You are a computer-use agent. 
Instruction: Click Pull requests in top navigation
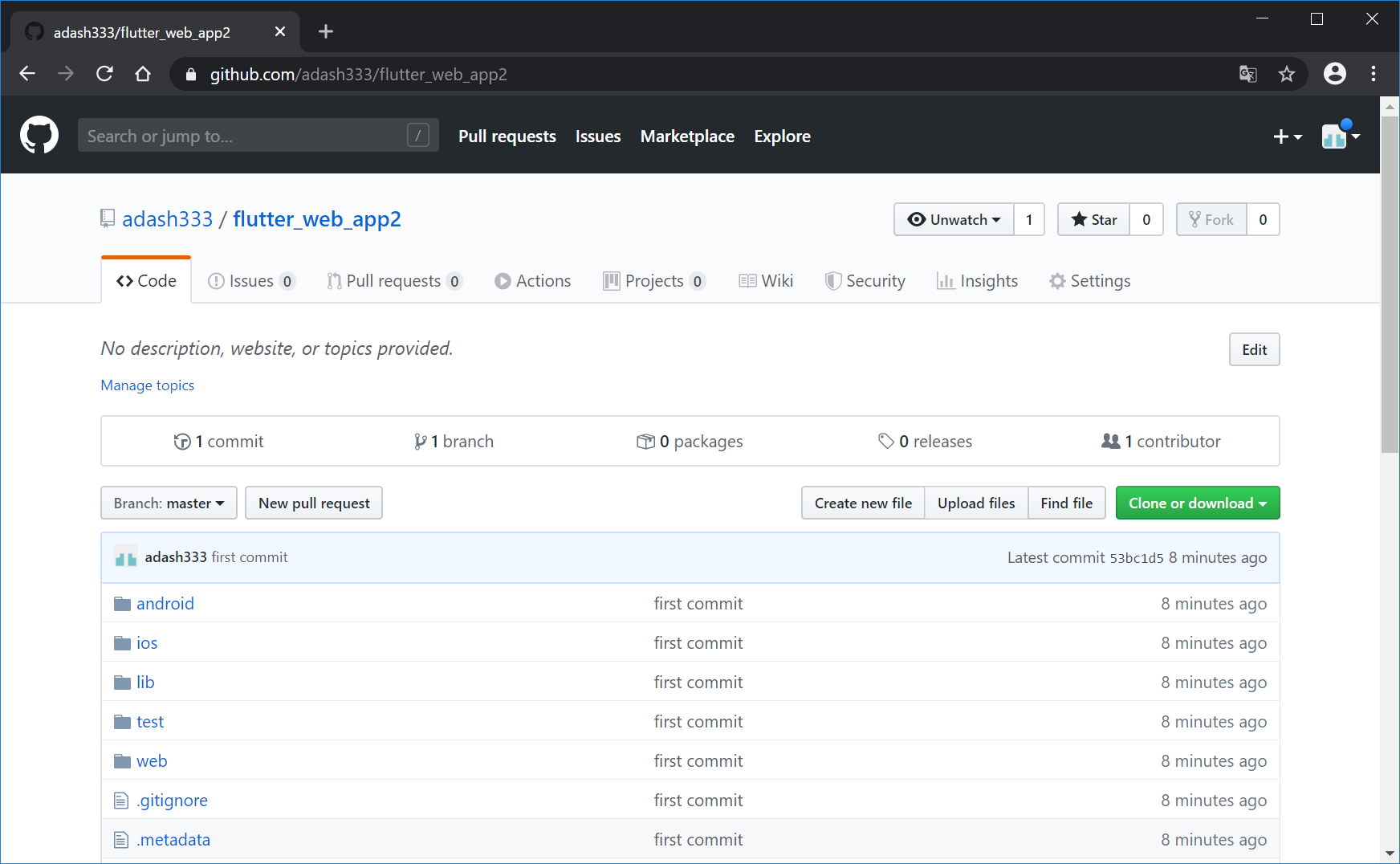pyautogui.click(x=507, y=137)
